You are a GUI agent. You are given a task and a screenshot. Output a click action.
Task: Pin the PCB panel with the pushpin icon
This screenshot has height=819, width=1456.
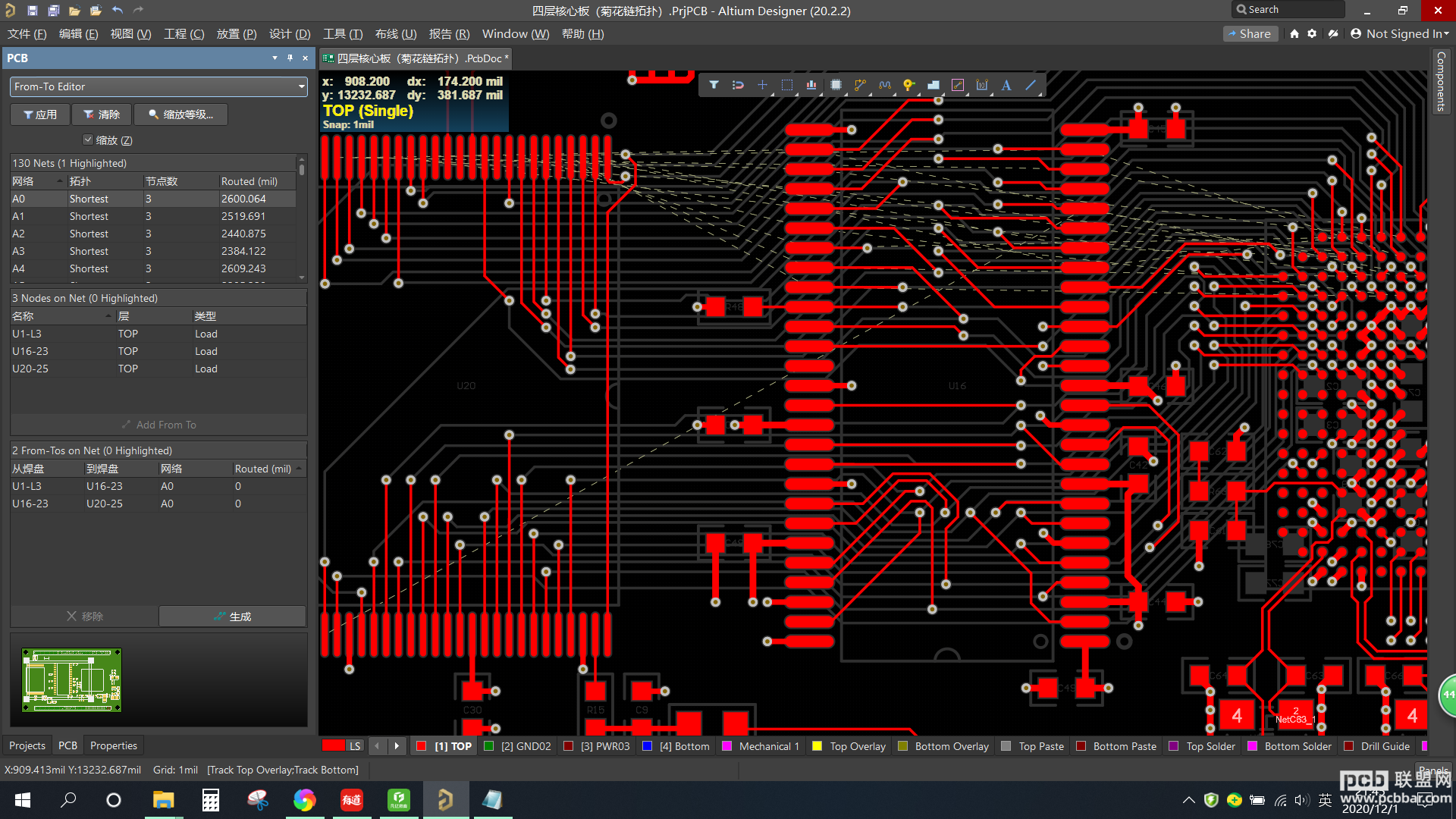click(x=290, y=58)
